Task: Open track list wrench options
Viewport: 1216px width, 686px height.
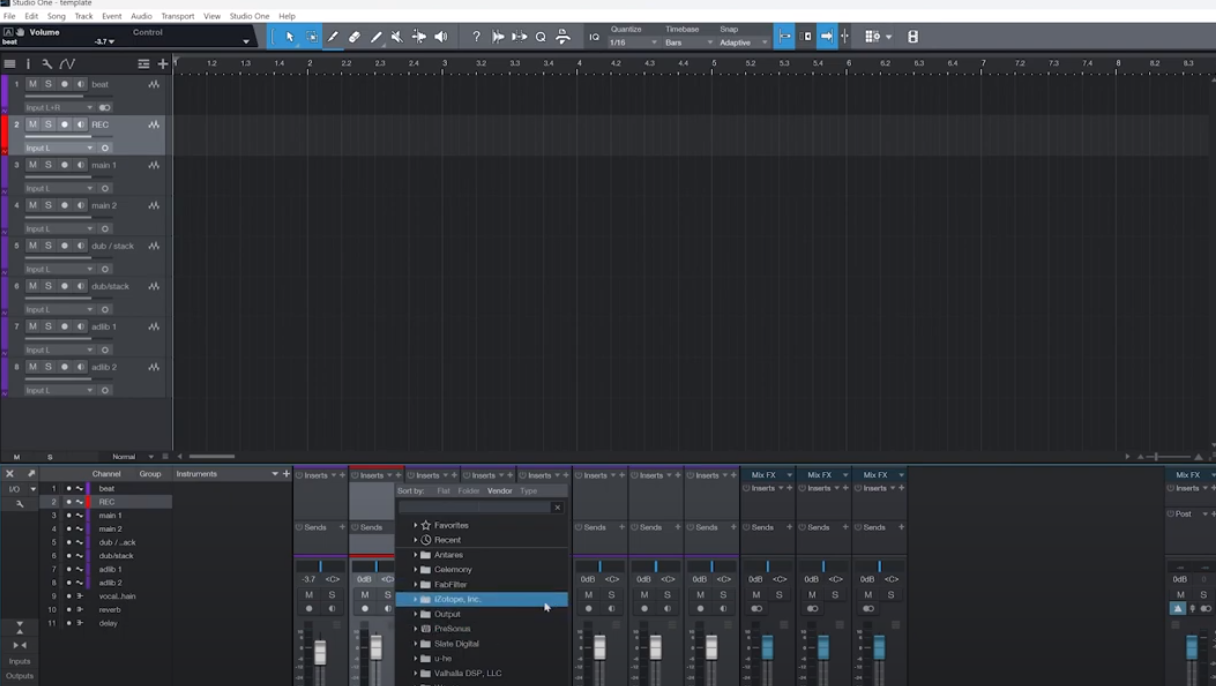Action: click(47, 64)
